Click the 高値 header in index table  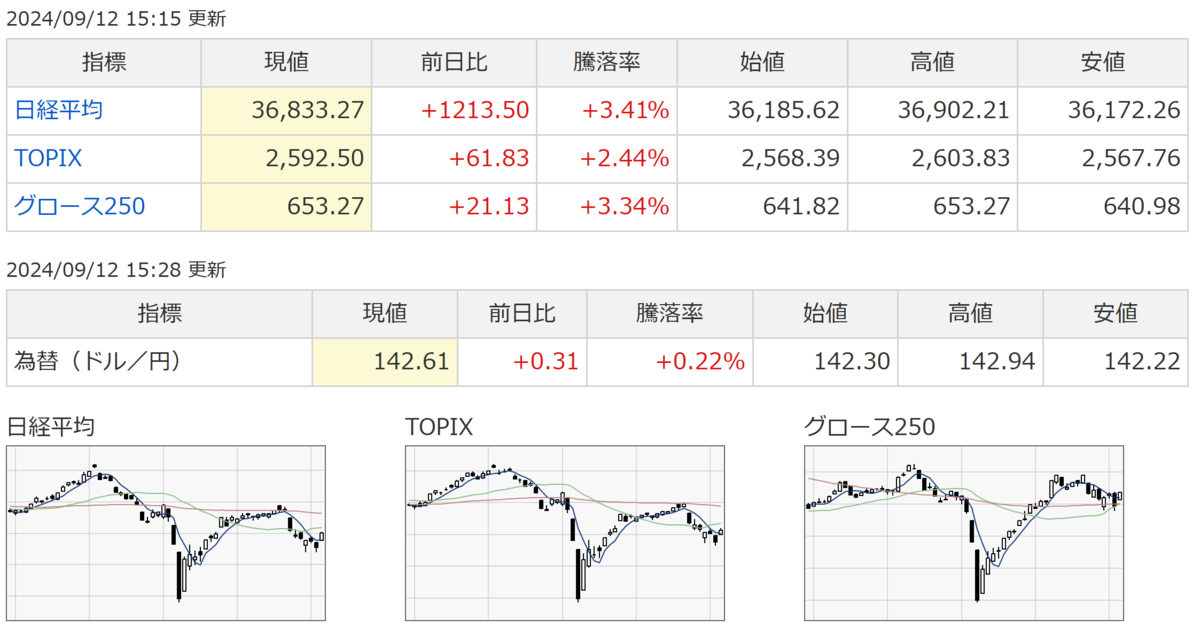[x=932, y=62]
